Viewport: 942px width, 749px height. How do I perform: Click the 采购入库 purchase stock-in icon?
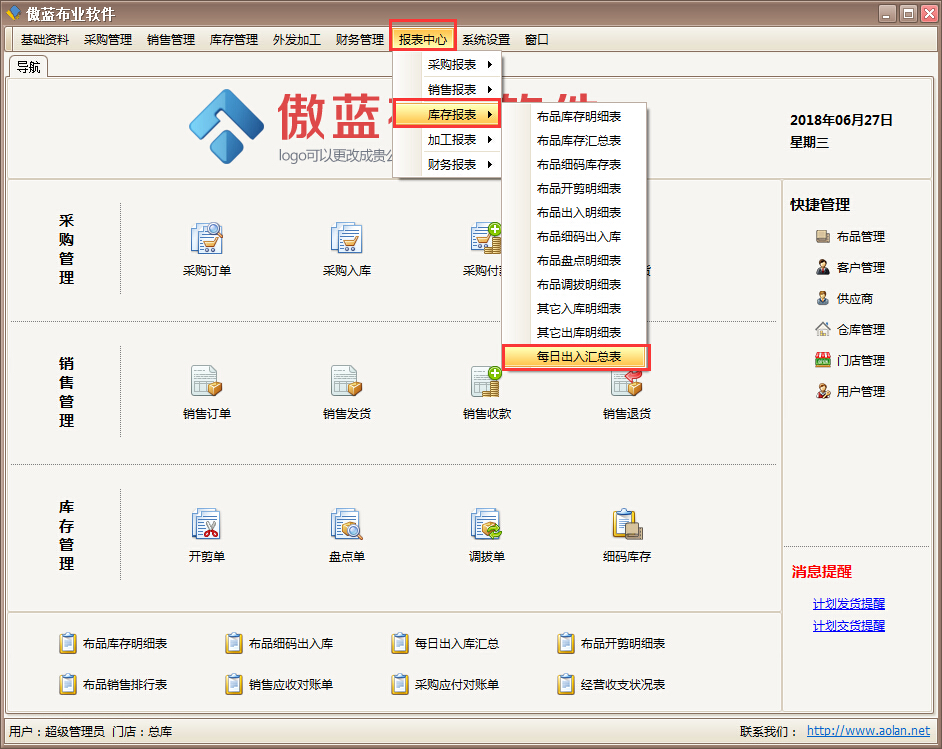click(346, 240)
